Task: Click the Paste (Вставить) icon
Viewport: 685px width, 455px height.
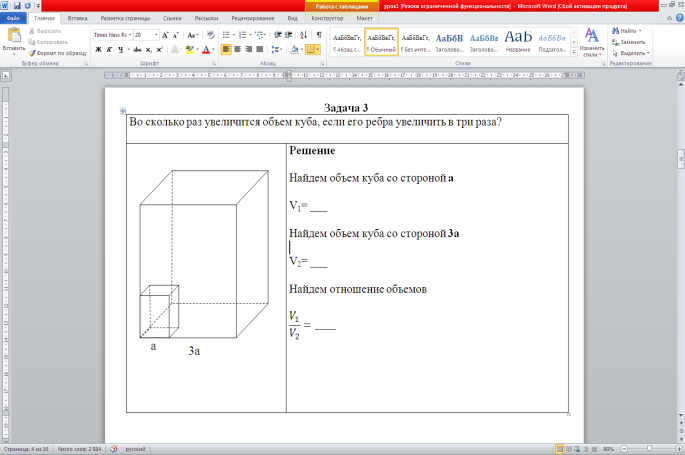Action: click(x=14, y=37)
